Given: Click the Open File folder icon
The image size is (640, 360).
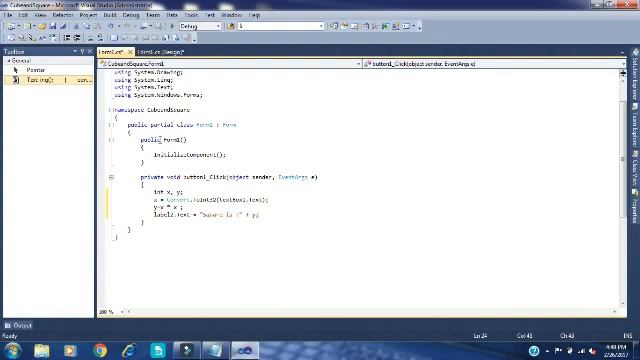Looking at the screenshot, I should point(42,26).
